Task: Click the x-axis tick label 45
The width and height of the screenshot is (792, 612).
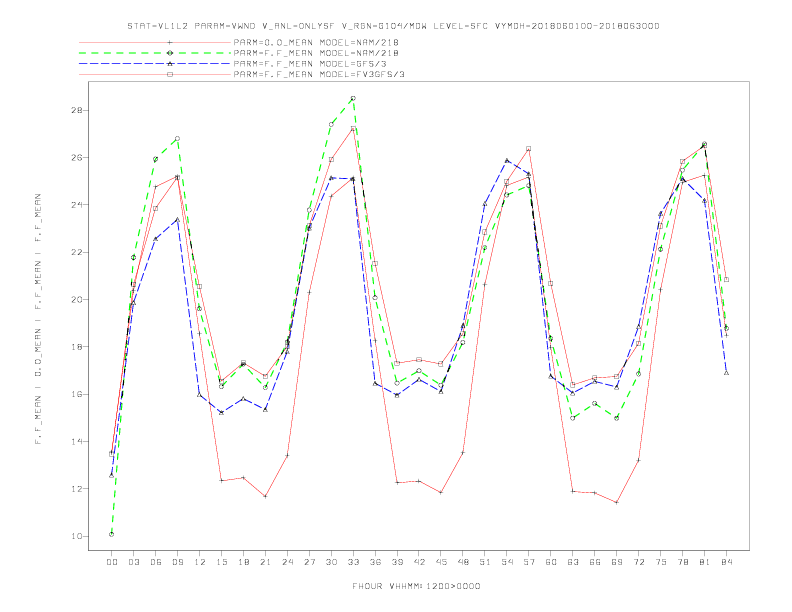Action: tap(441, 562)
